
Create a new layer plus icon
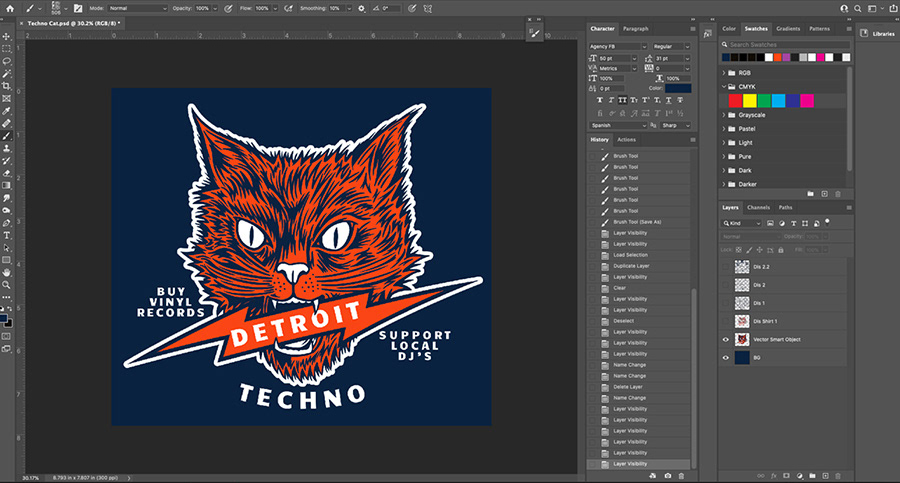(x=825, y=476)
